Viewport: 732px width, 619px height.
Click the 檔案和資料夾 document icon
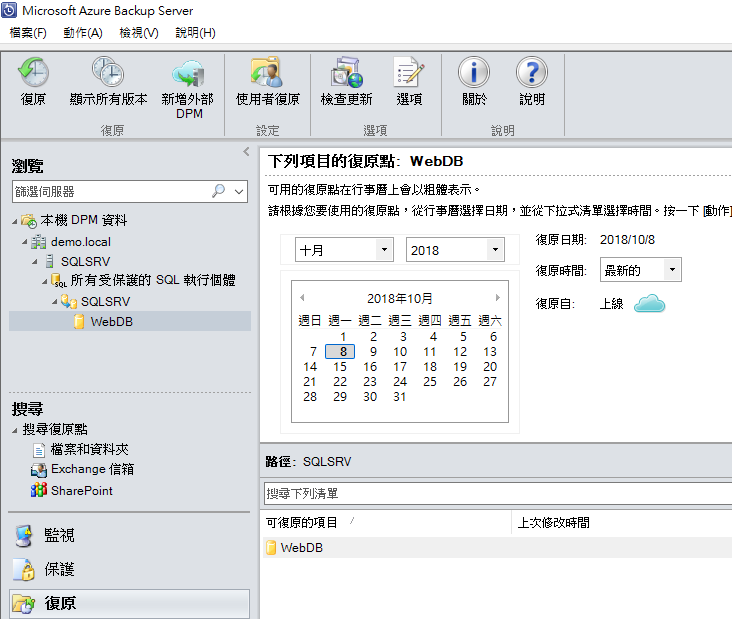[x=39, y=450]
